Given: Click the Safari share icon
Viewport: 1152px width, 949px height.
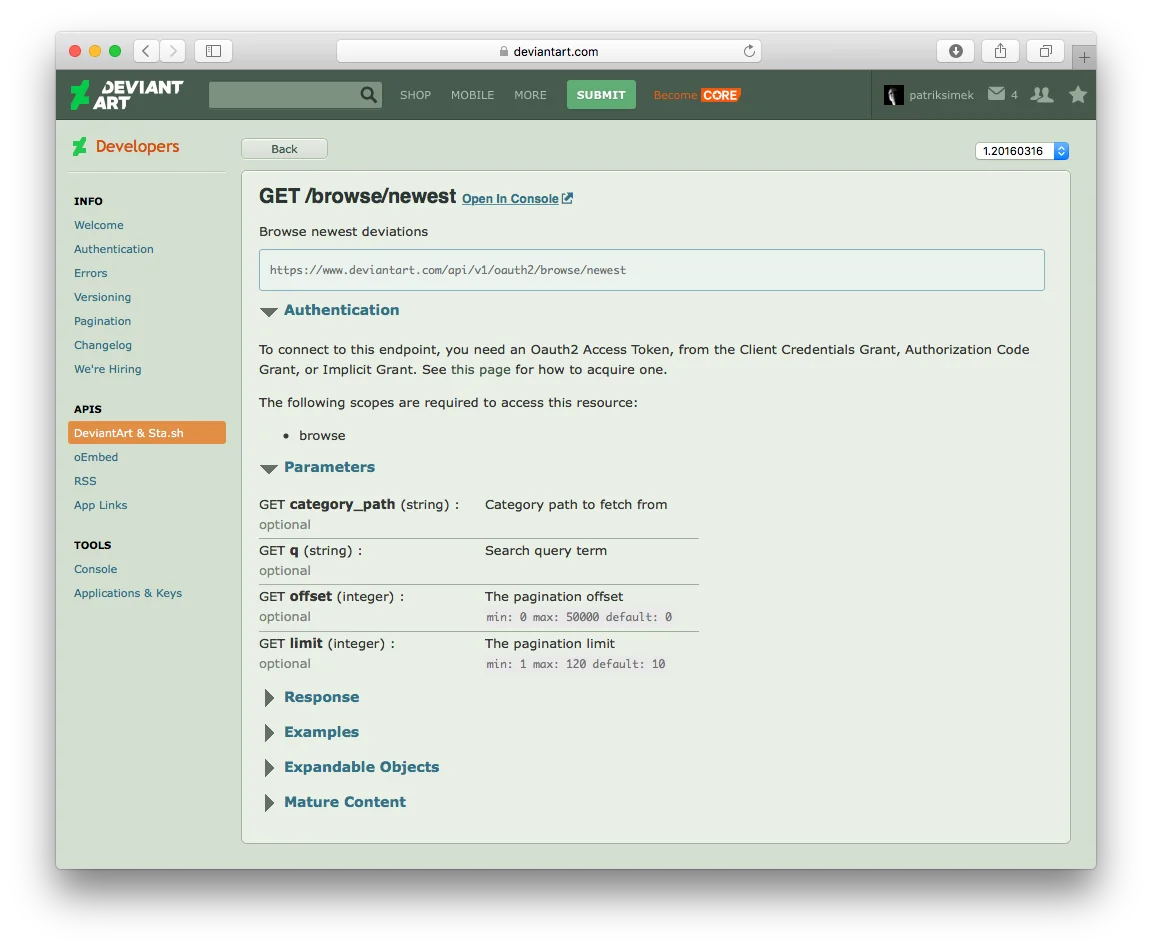Looking at the screenshot, I should pos(1001,51).
